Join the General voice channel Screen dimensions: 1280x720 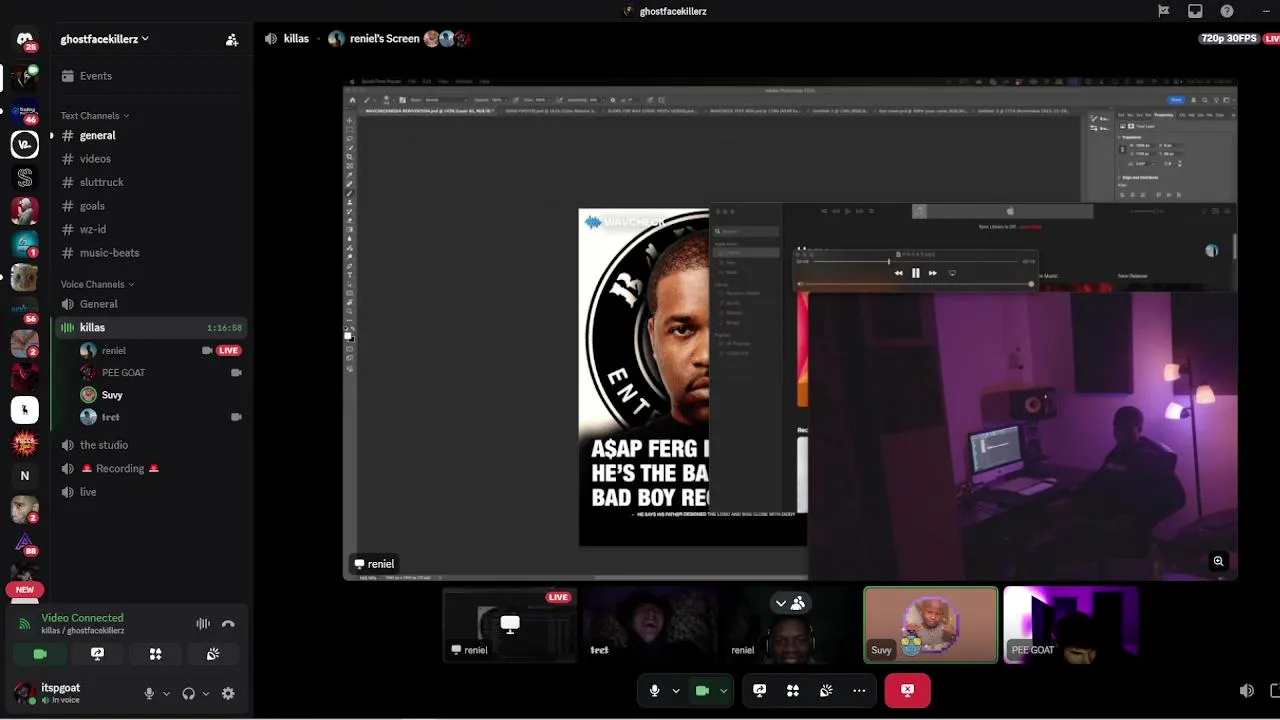(x=151, y=304)
